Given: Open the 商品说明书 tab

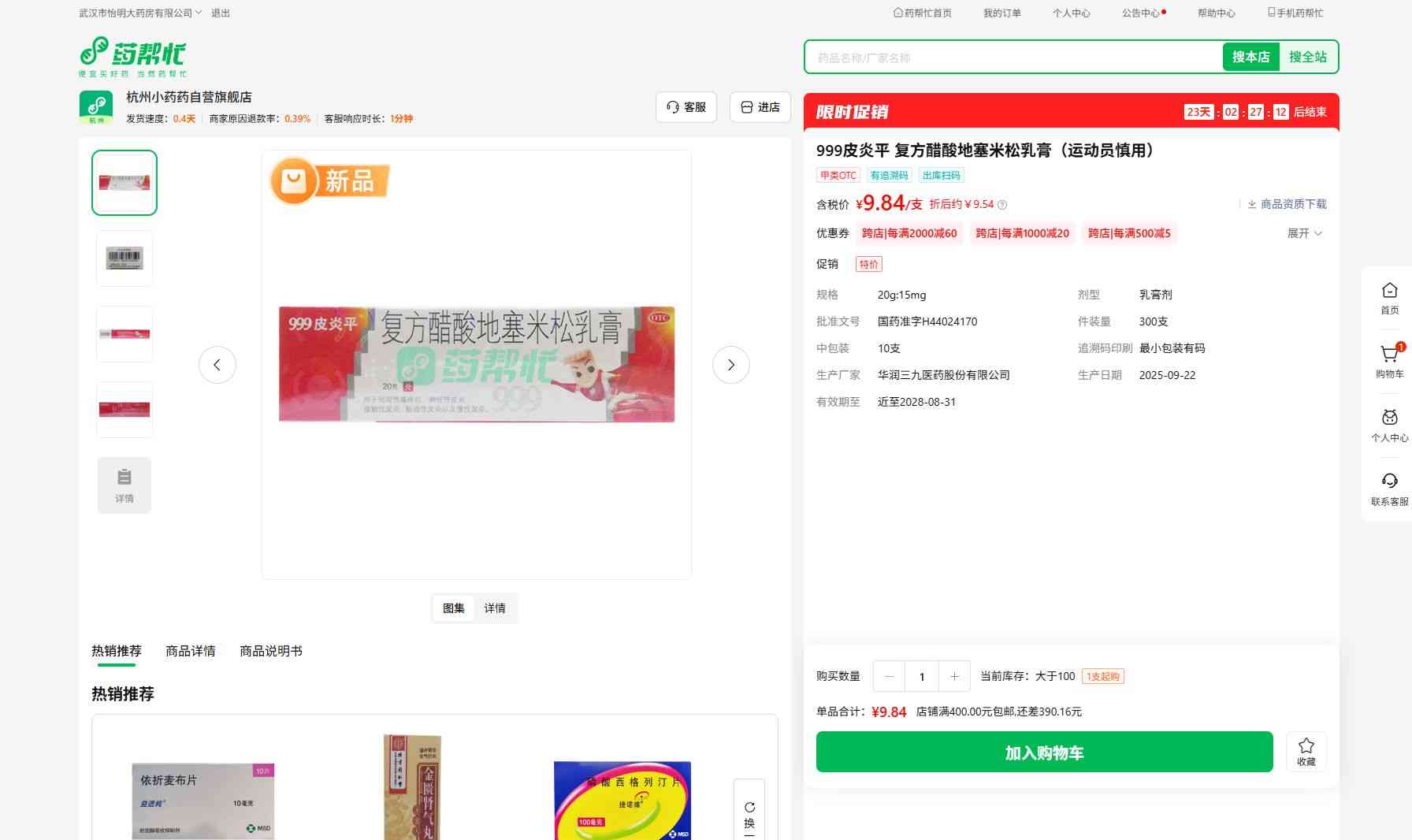Looking at the screenshot, I should (x=270, y=651).
